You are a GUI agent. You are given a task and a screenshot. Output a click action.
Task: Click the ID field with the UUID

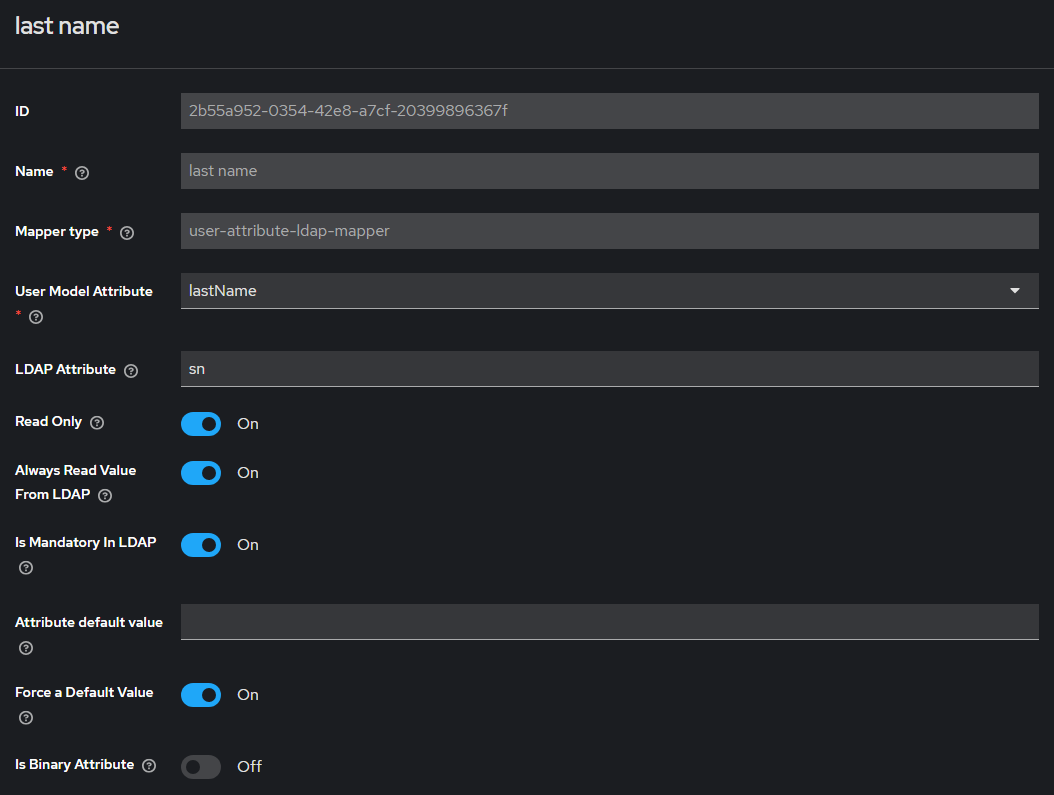coord(609,111)
